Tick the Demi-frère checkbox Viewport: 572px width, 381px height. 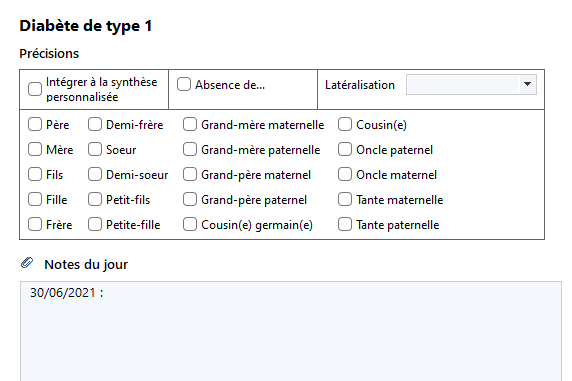95,124
